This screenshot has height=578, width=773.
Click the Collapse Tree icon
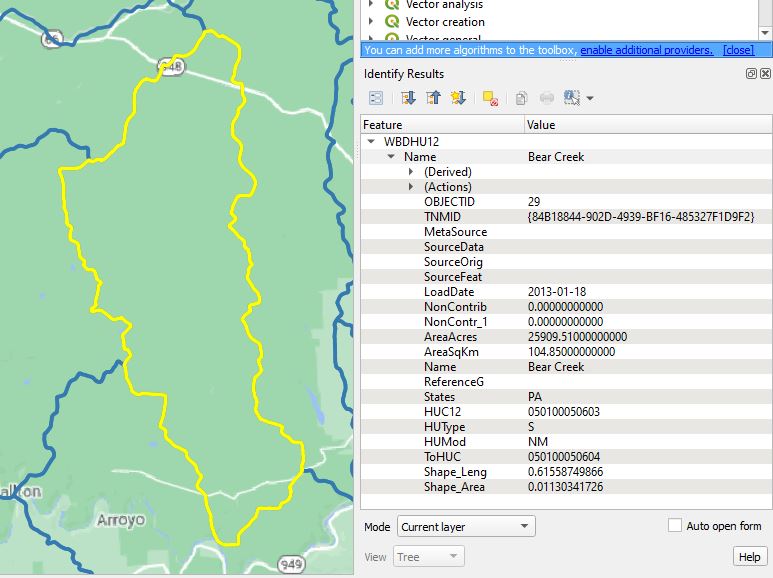(433, 98)
